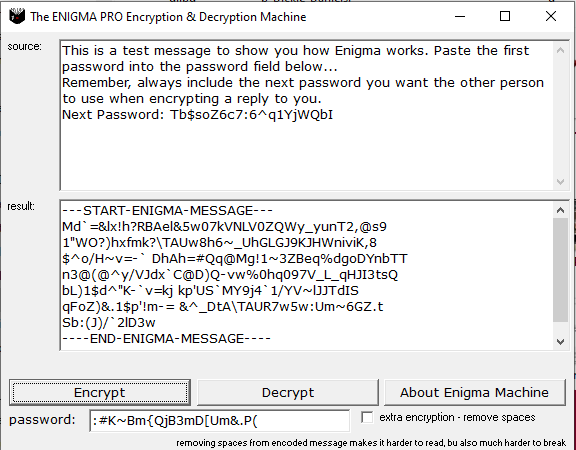Click the Decrypt button
576x450 pixels.
[288, 392]
